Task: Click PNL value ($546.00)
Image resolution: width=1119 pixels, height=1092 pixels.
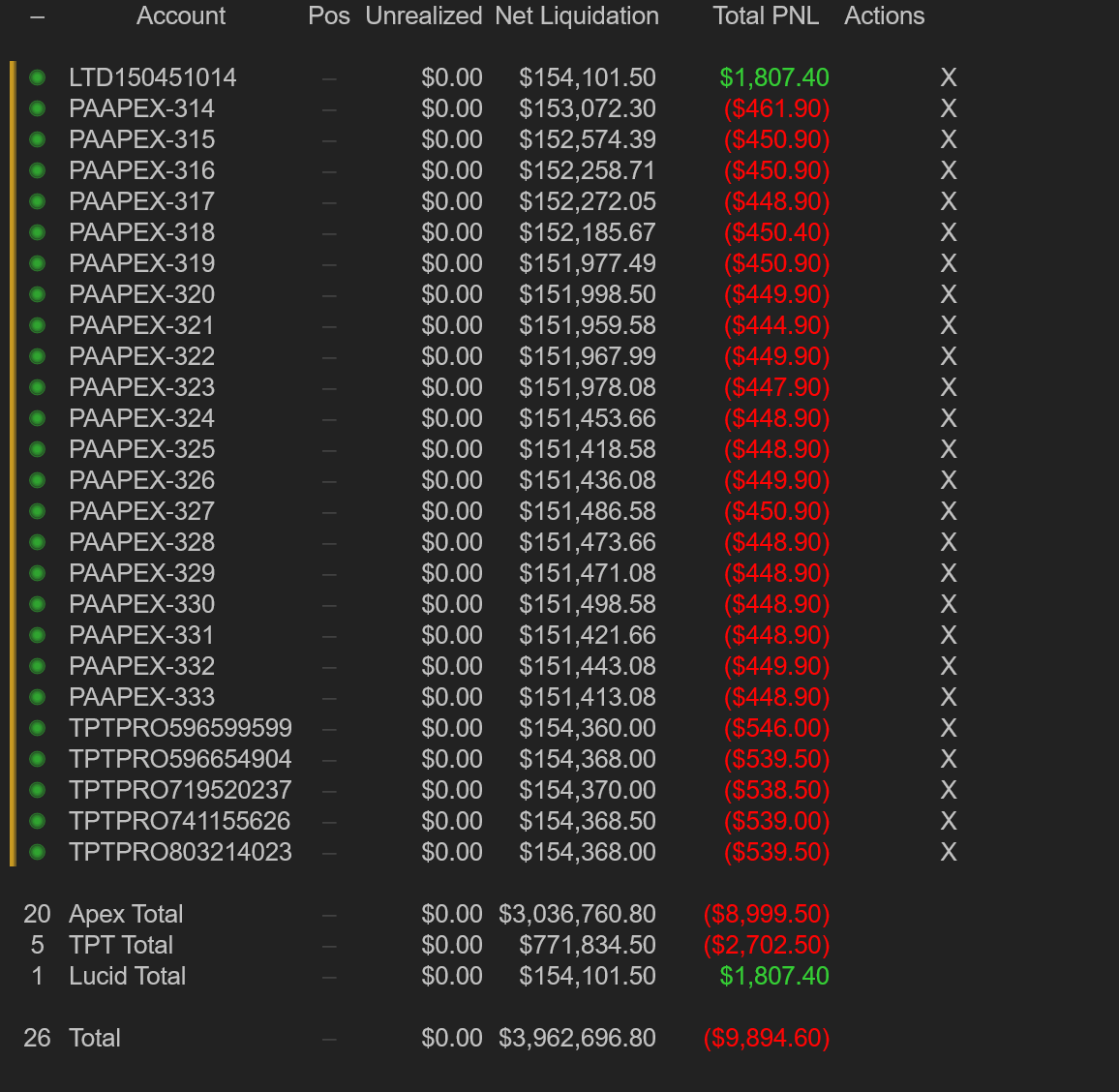Action: pyautogui.click(x=776, y=728)
